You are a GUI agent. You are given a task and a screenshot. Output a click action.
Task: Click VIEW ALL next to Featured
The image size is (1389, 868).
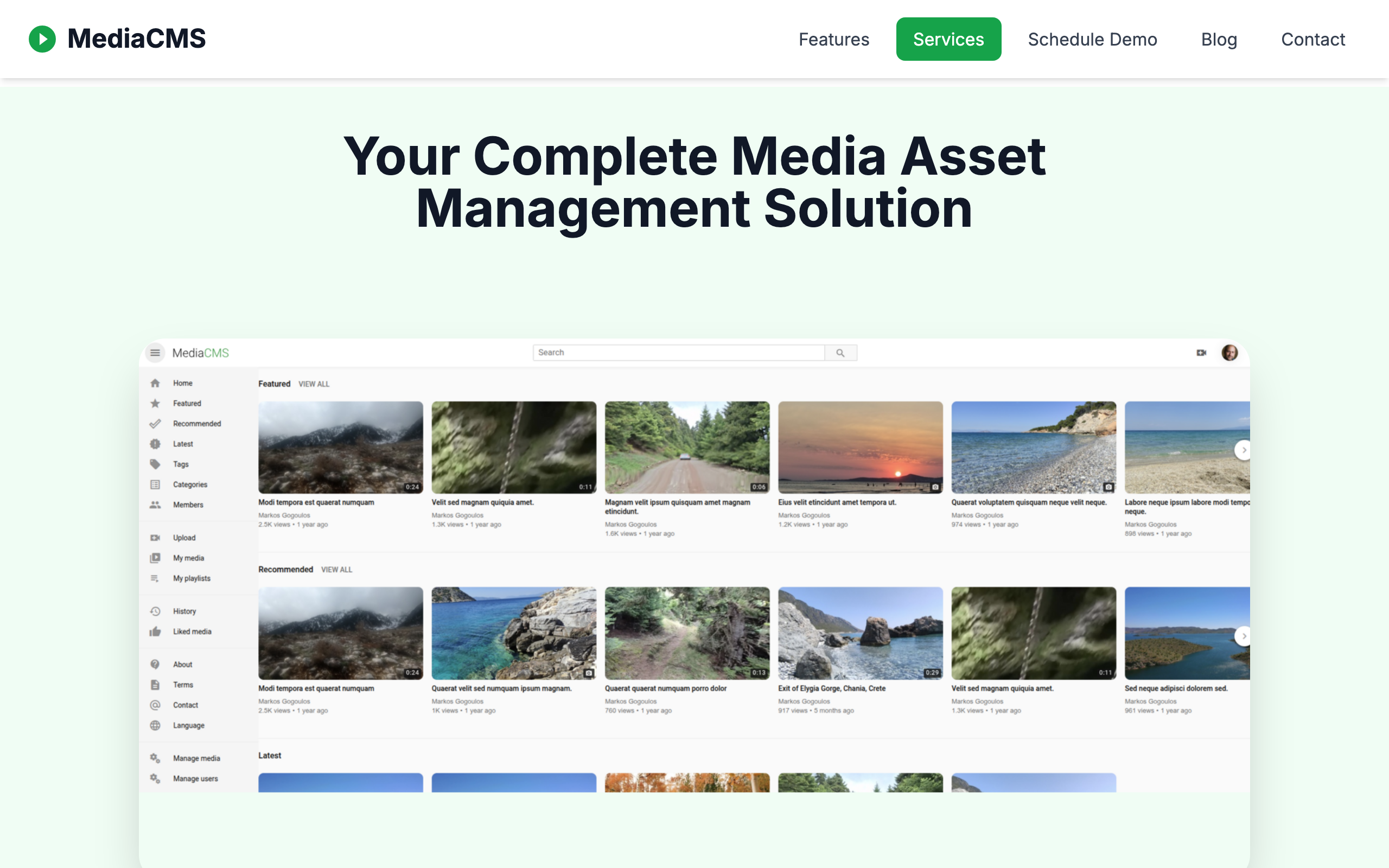[x=314, y=384]
